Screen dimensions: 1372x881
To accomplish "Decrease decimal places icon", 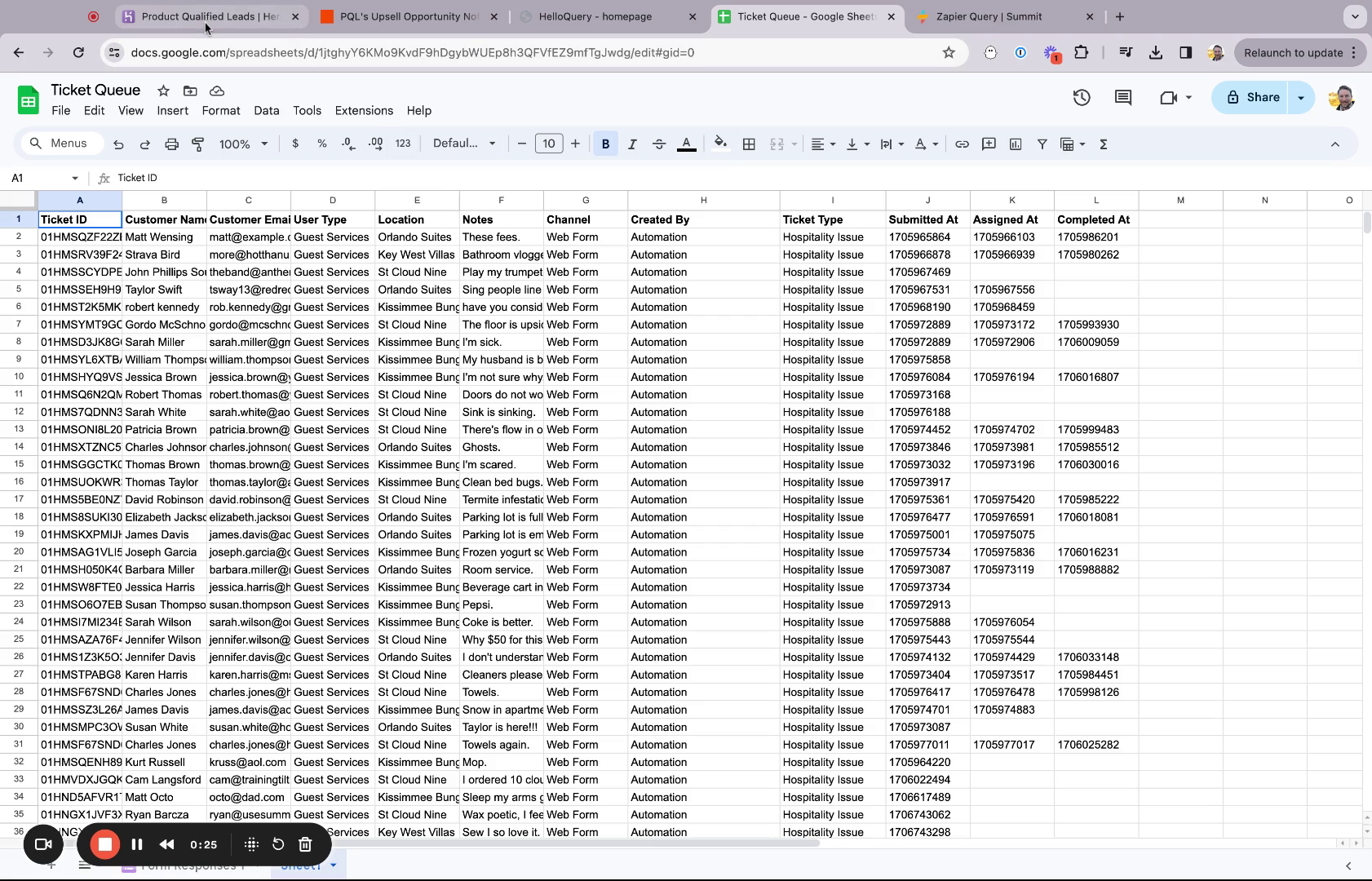I will pos(348,144).
